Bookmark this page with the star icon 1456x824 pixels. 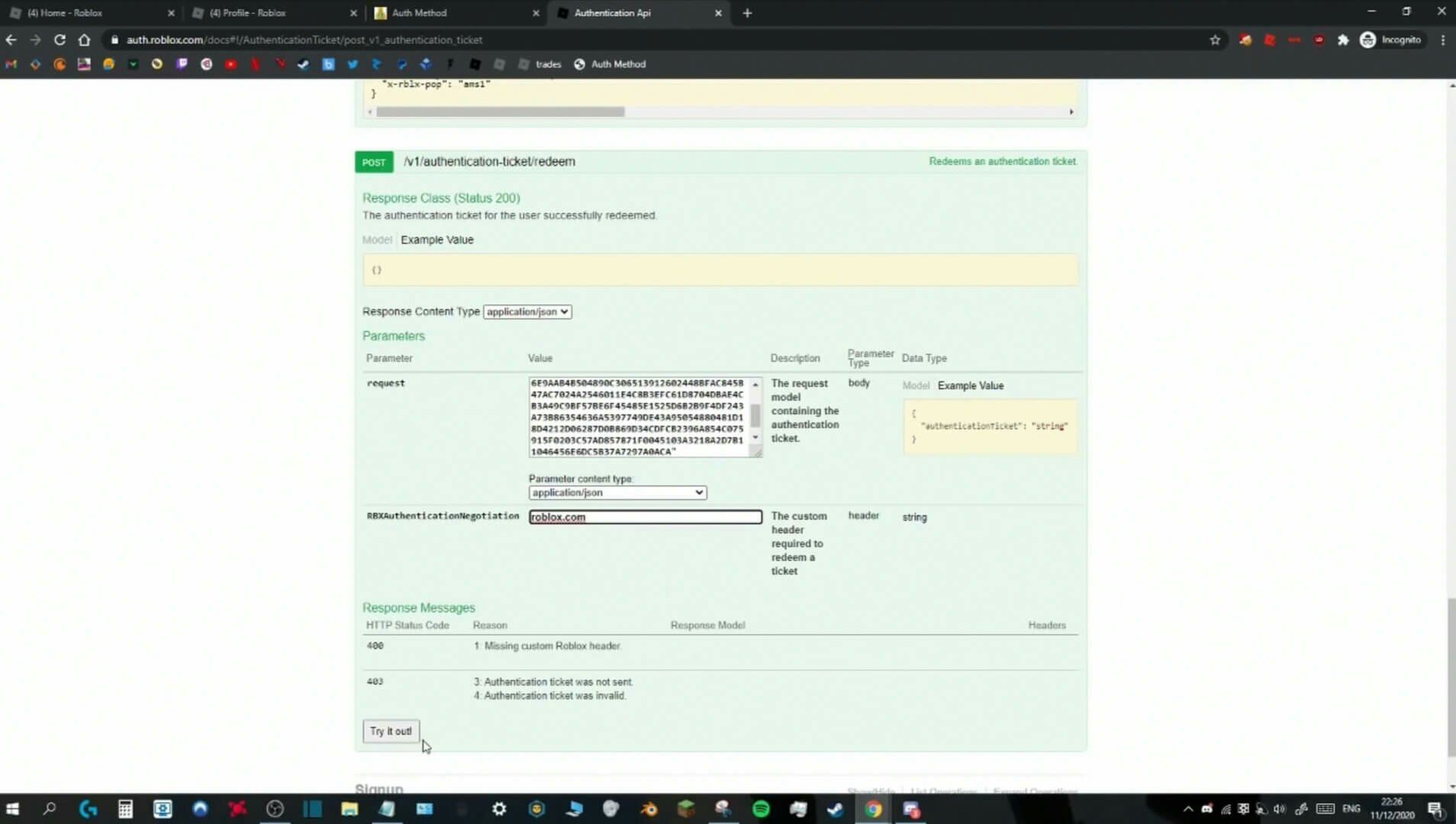click(1215, 40)
